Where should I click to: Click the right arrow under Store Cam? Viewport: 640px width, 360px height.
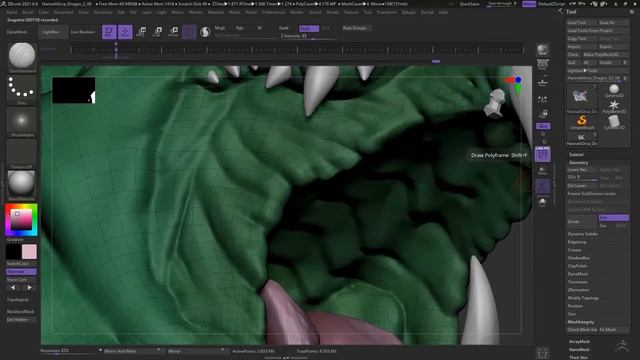pos(29,287)
